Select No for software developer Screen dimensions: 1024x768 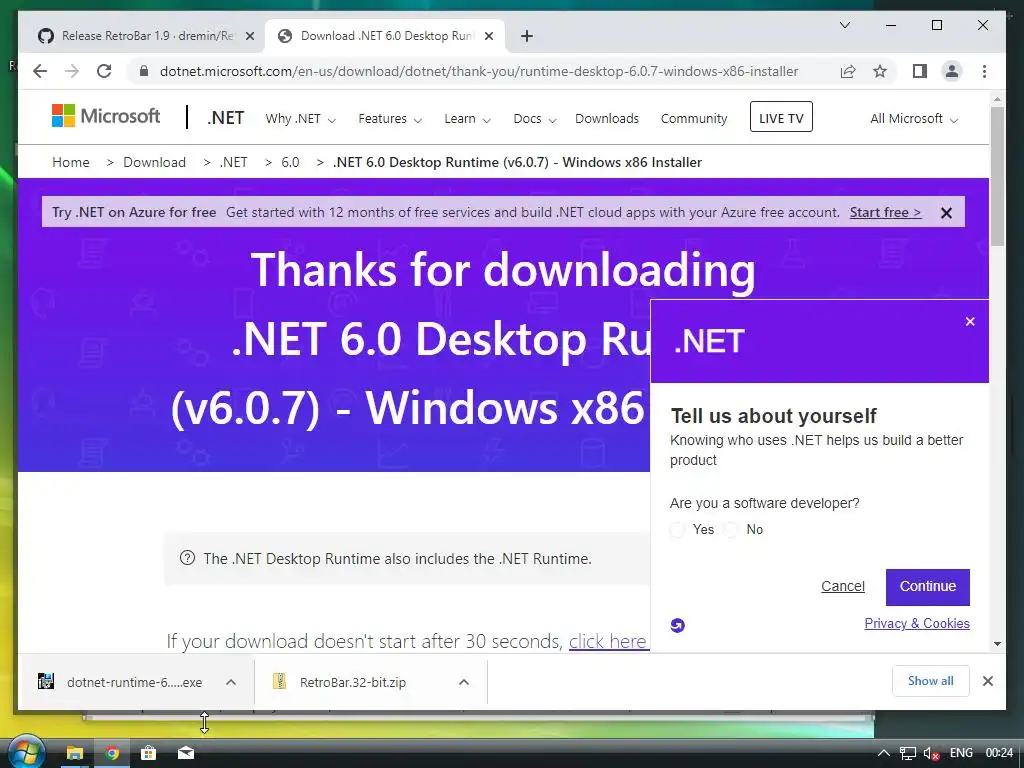coord(731,530)
